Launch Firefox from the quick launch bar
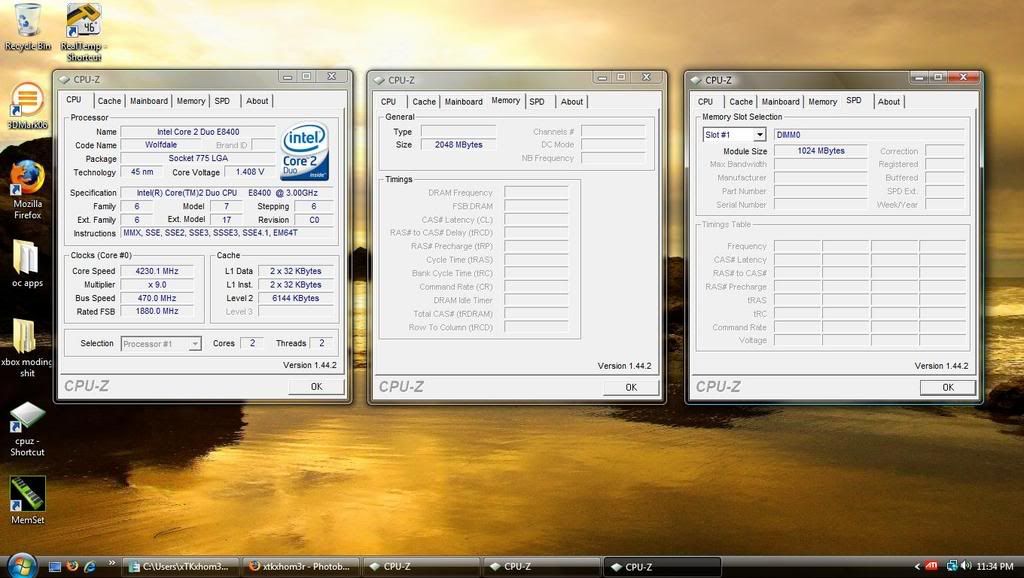 point(72,566)
